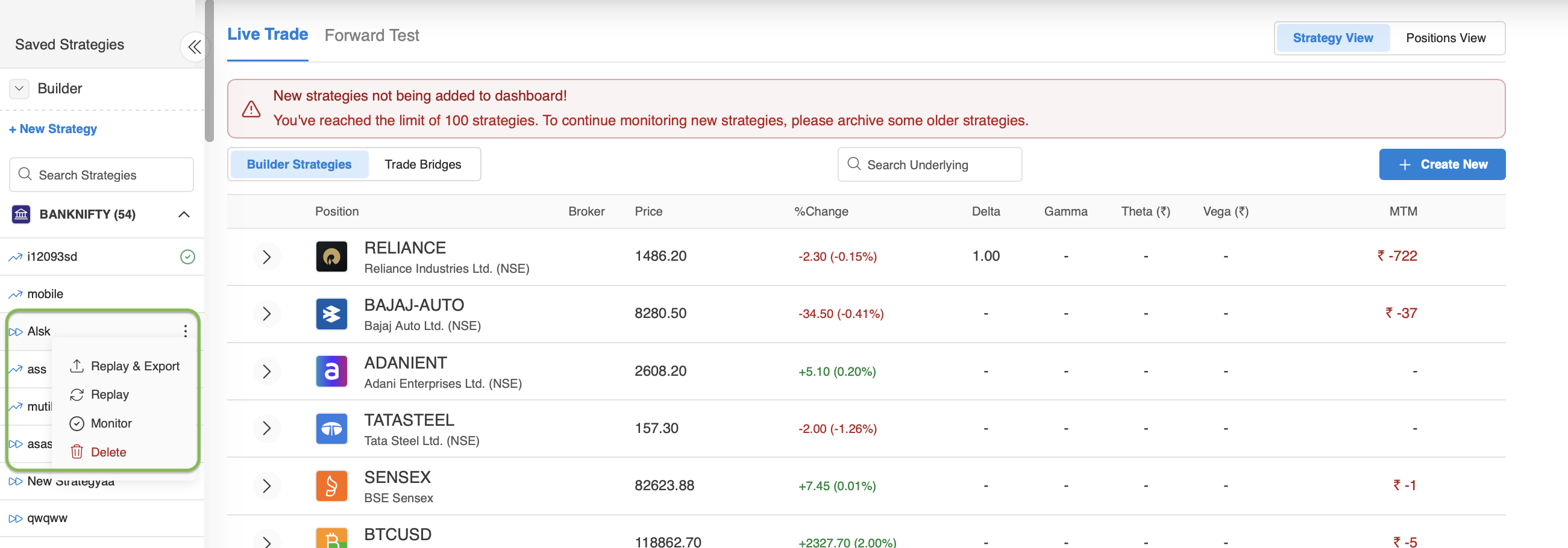1568x548 pixels.
Task: Expand the BAJAJ-AUTO position row
Action: click(266, 314)
